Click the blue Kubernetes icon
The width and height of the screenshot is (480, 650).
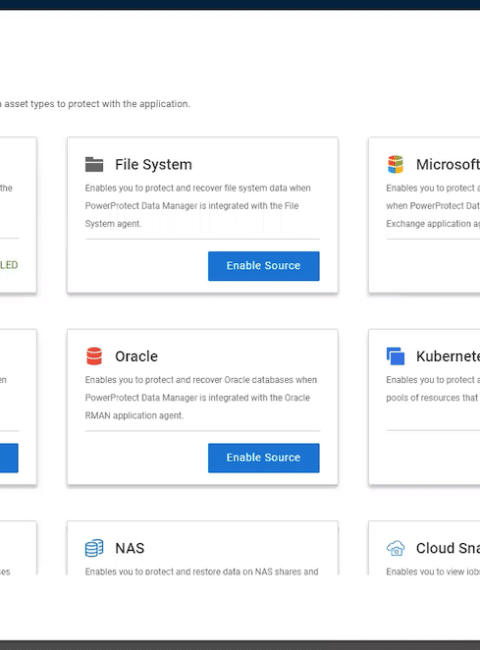coord(395,356)
